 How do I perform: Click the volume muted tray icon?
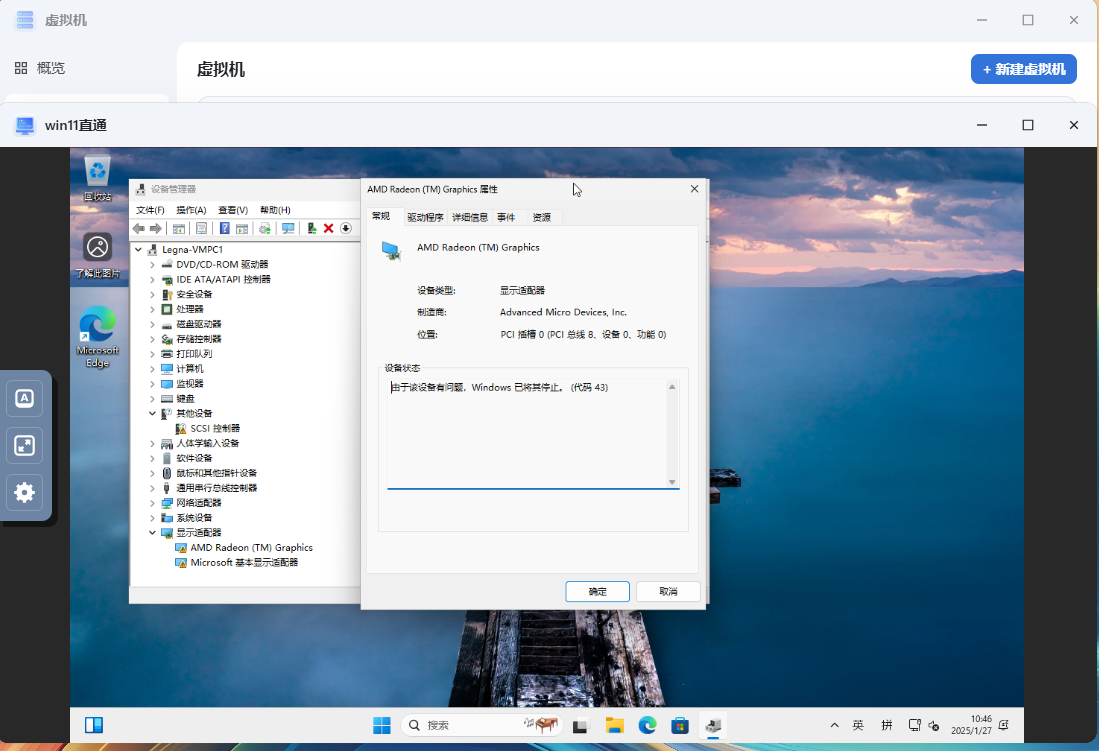[x=934, y=725]
